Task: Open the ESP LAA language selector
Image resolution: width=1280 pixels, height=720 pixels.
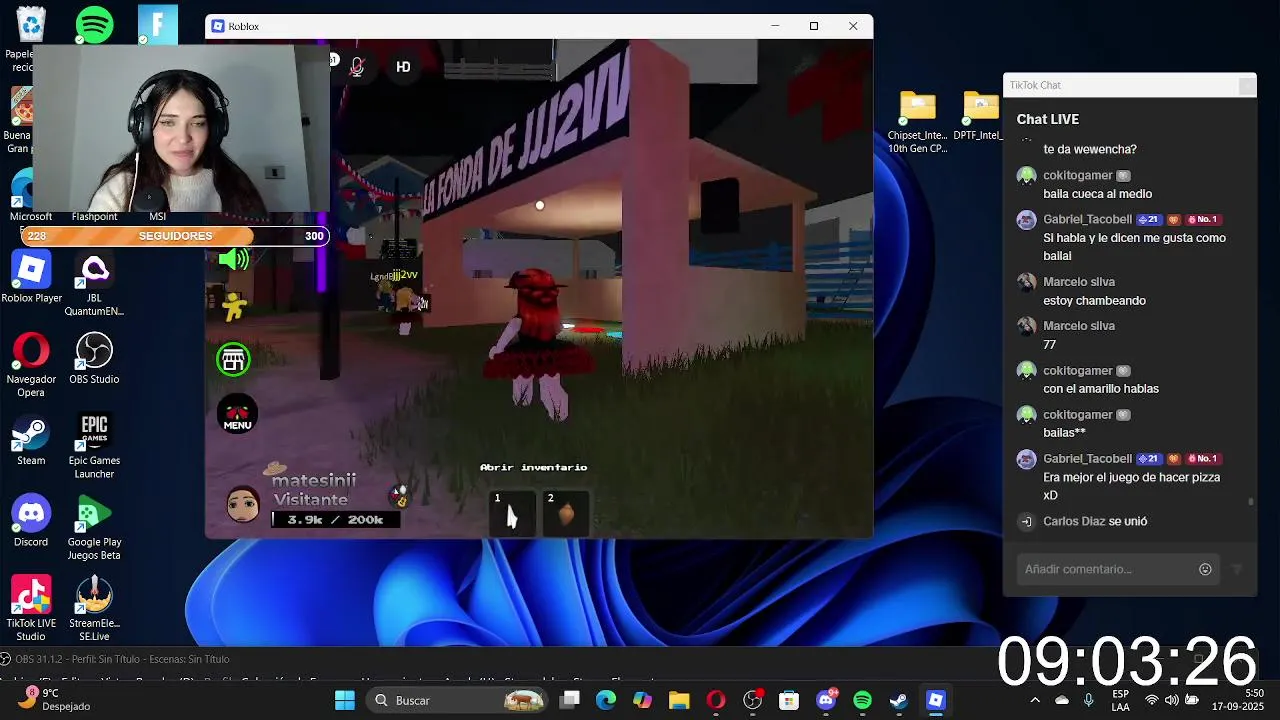Action: 1121,700
